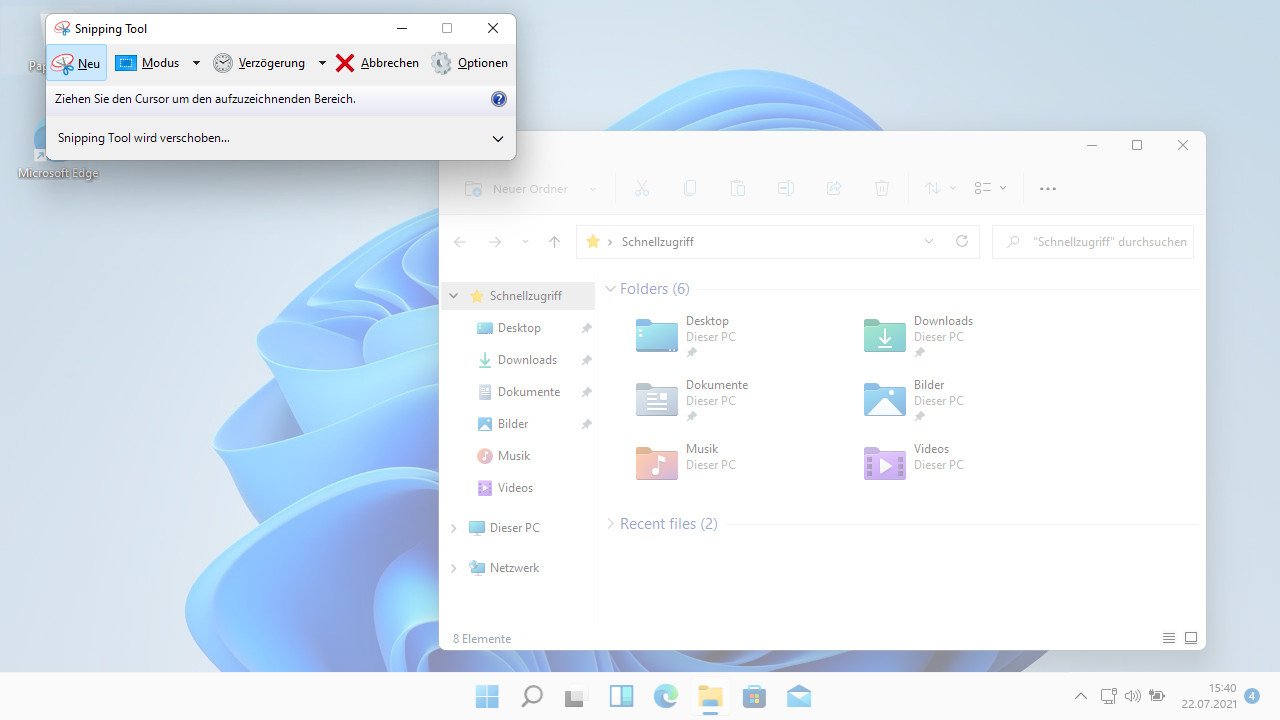The width and height of the screenshot is (1280, 720).
Task: Open the Verzögerung timer icon
Action: pyautogui.click(x=223, y=62)
